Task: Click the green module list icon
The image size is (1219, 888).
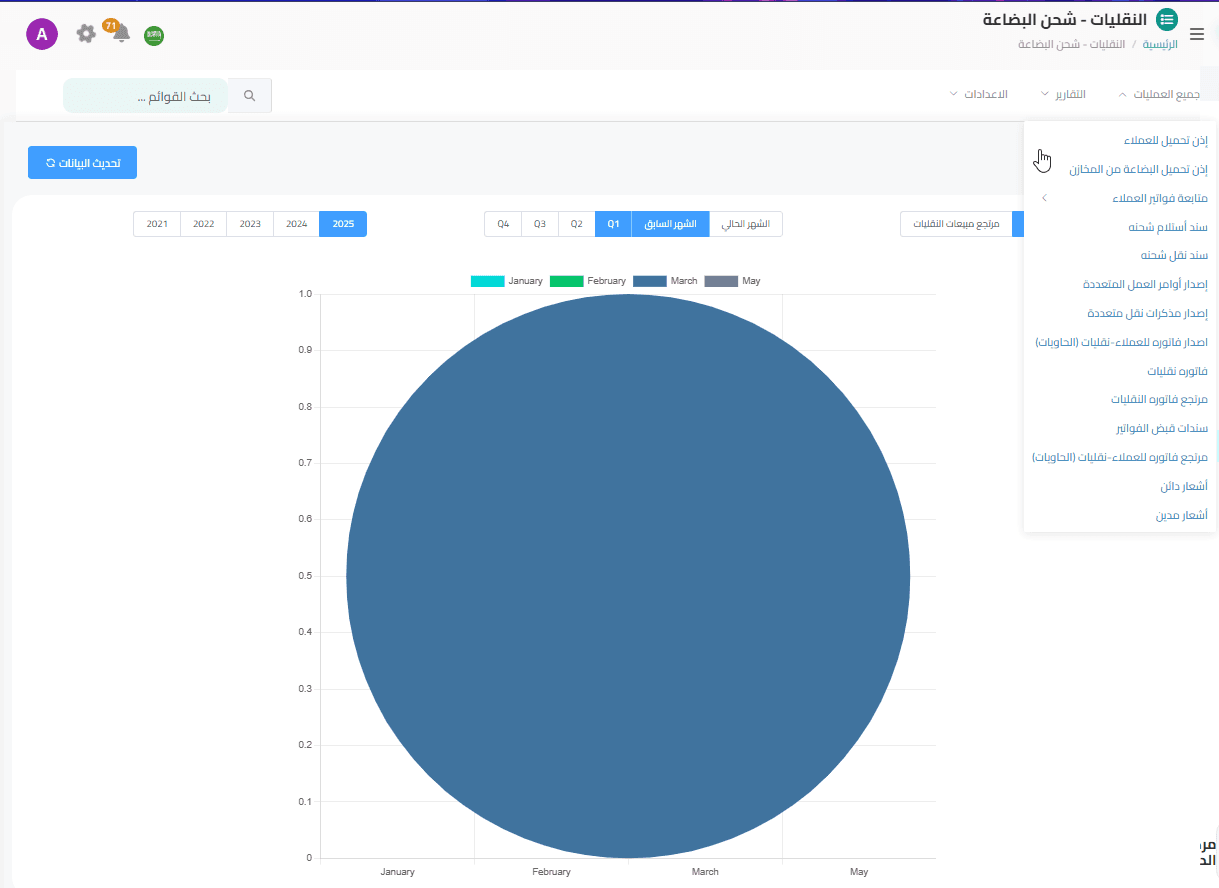Action: tap(1166, 19)
